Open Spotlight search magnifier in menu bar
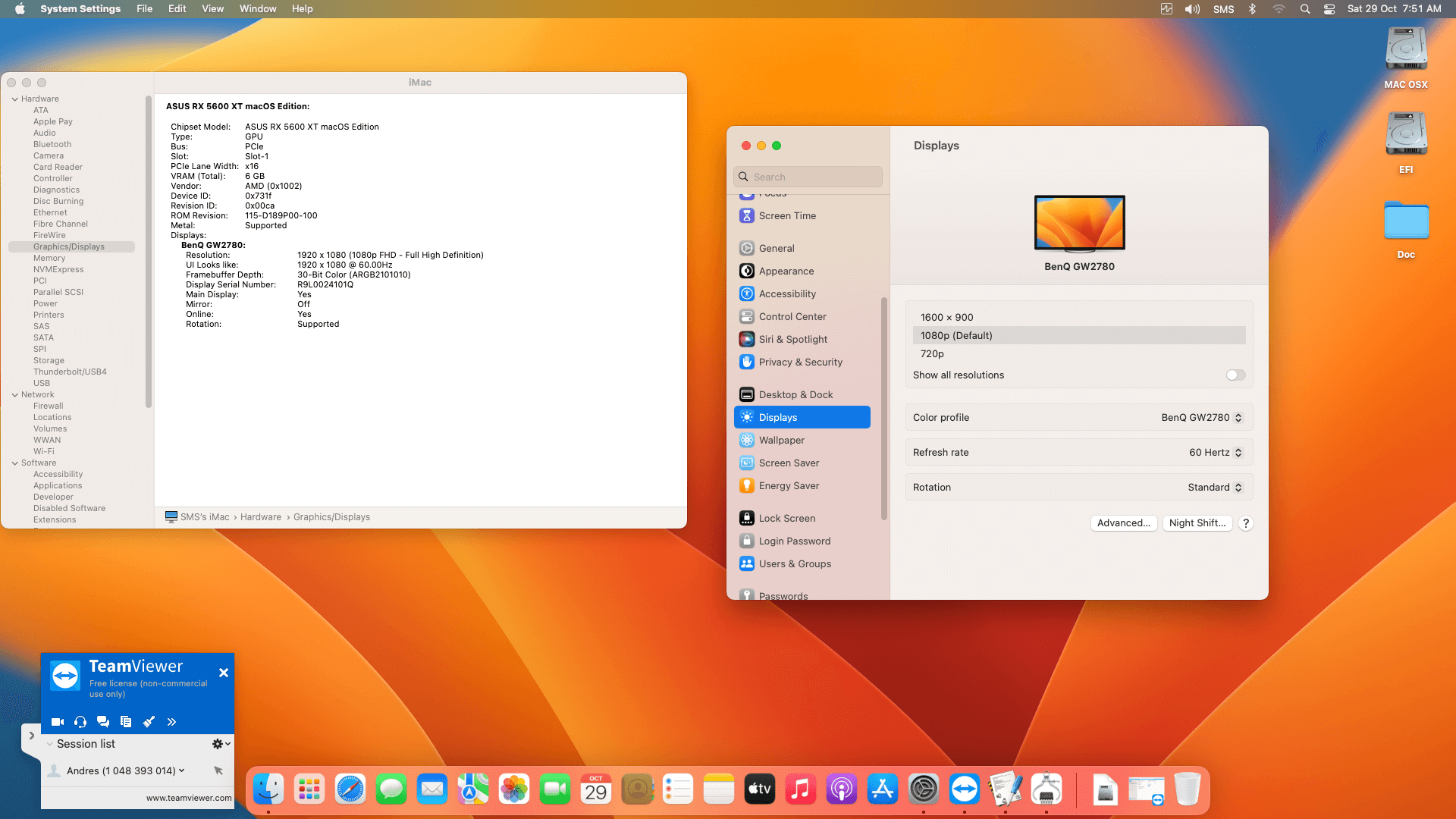Screen dimensions: 1456x819 [x=1304, y=9]
